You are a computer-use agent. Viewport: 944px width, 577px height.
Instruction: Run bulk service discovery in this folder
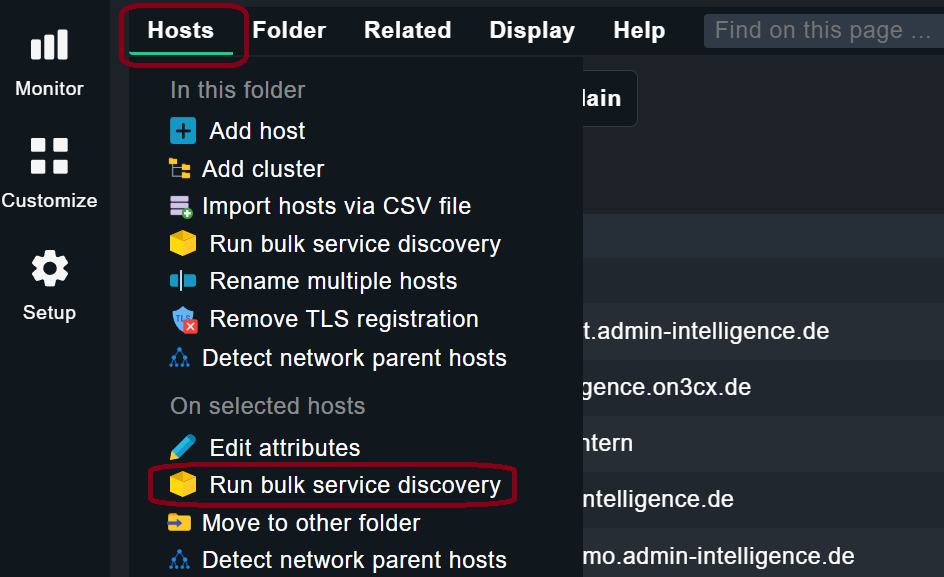[354, 244]
